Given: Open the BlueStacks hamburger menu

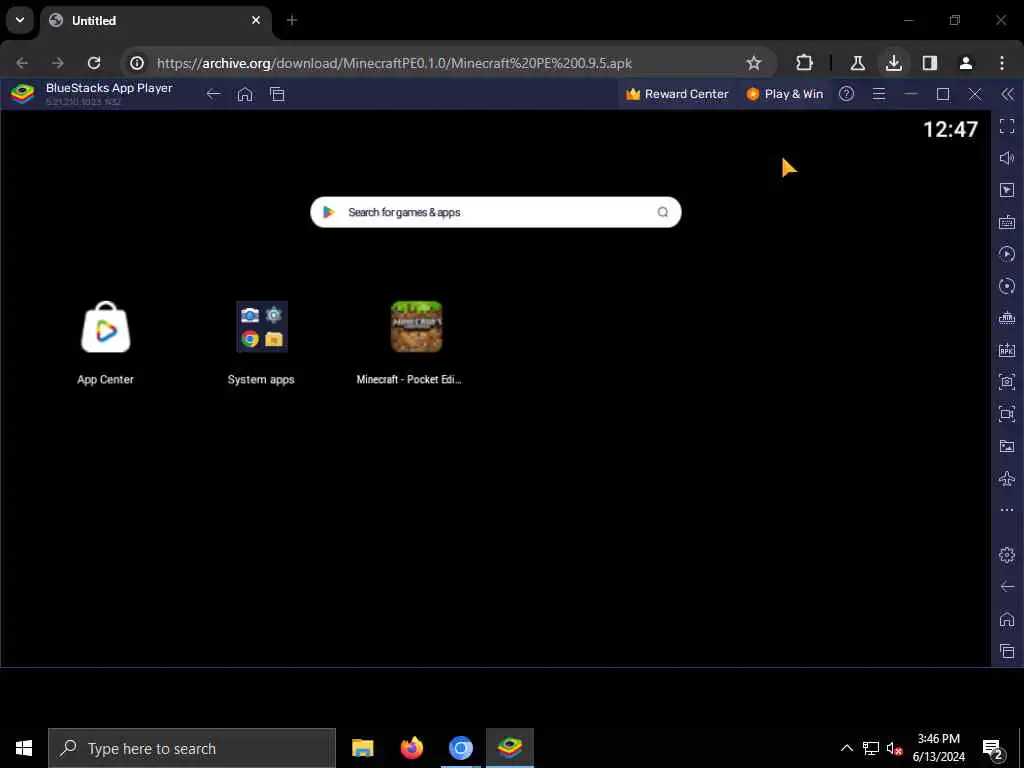Looking at the screenshot, I should pyautogui.click(x=879, y=94).
